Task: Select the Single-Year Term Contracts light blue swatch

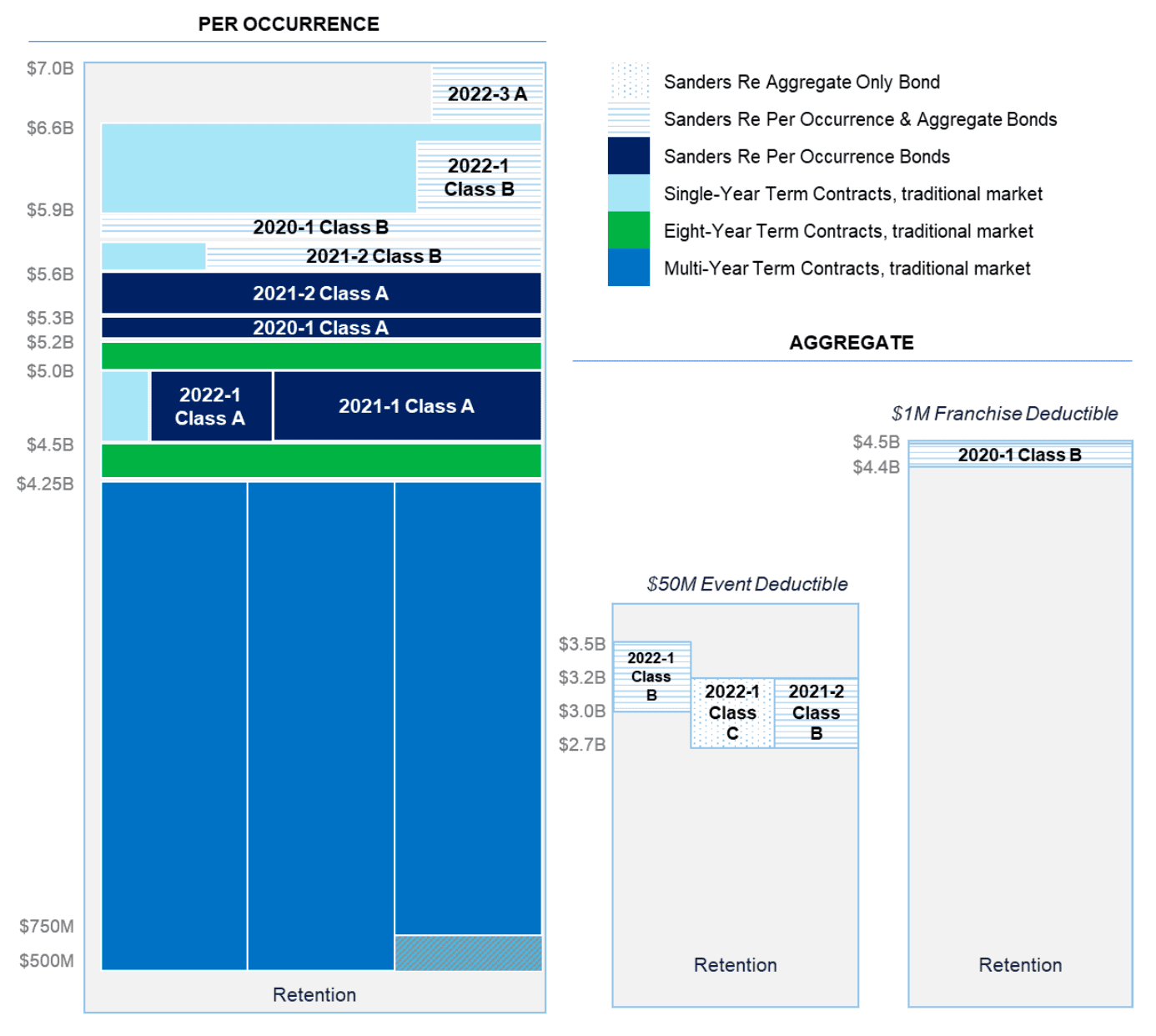Action: [x=628, y=194]
